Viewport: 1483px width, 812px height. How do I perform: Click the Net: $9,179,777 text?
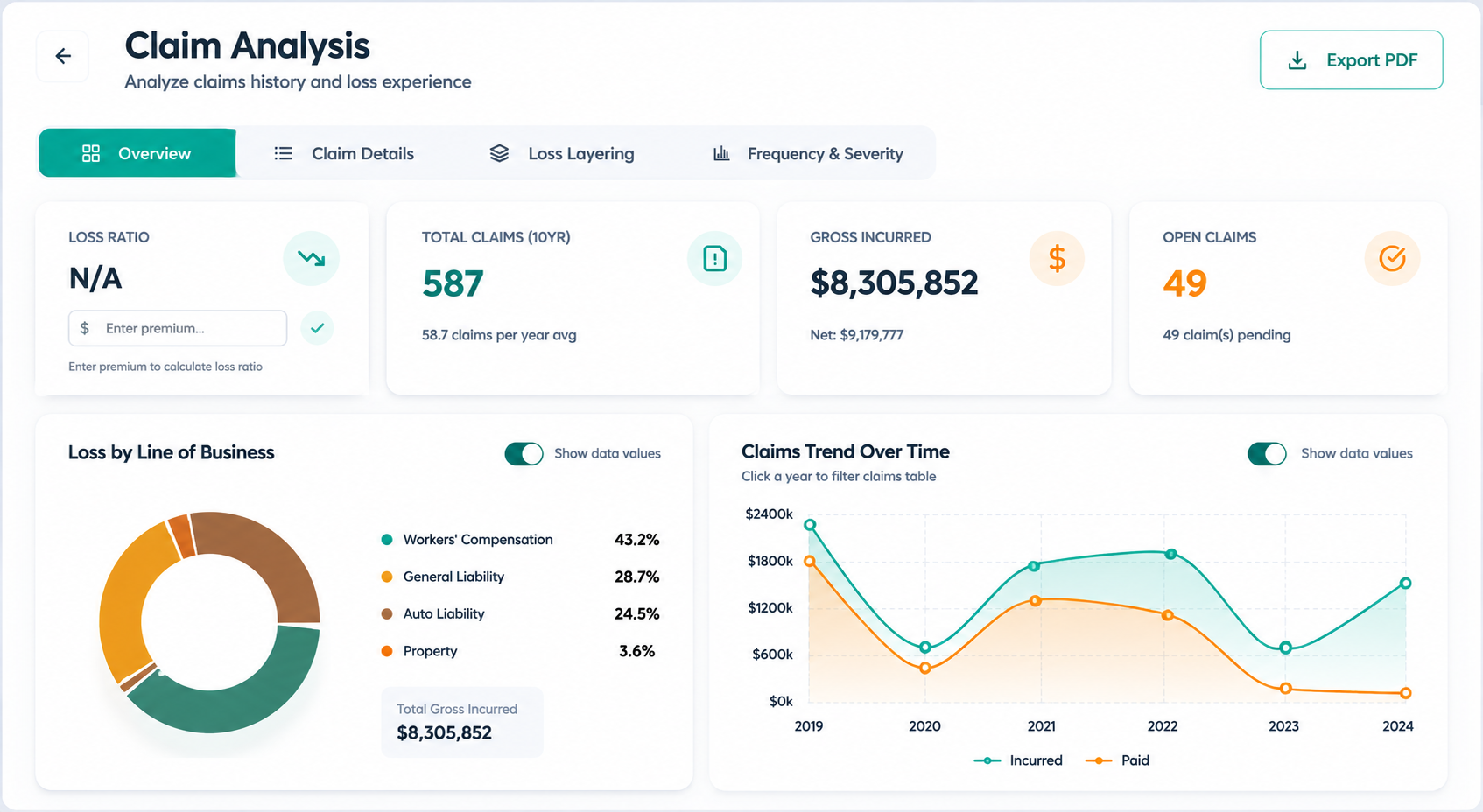tap(856, 335)
